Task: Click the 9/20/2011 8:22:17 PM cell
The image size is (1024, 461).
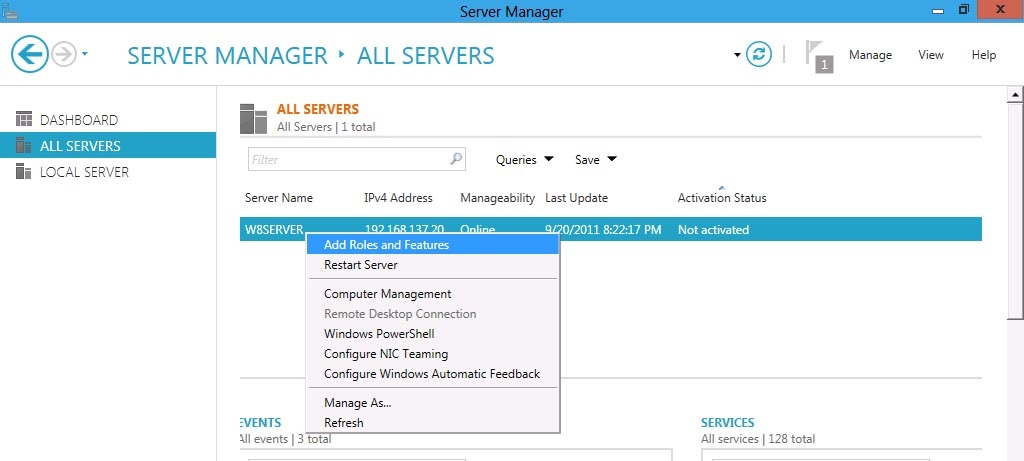Action: coord(603,230)
